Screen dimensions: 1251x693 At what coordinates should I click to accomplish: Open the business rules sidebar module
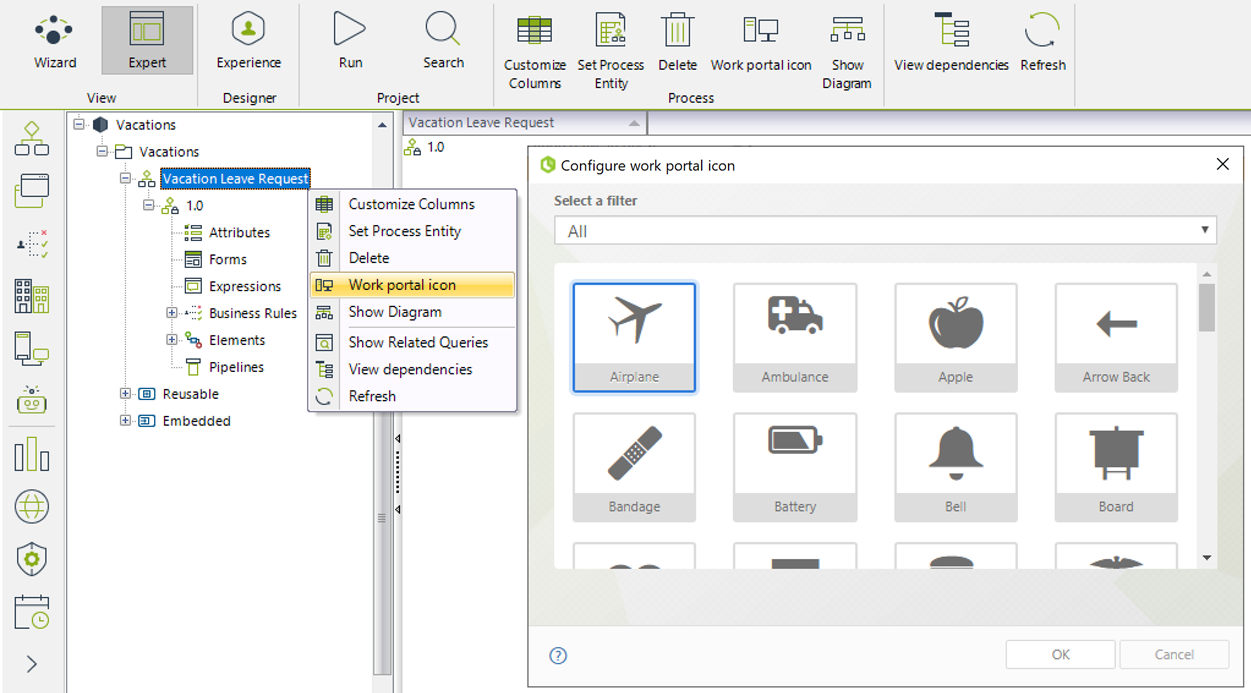tap(32, 243)
